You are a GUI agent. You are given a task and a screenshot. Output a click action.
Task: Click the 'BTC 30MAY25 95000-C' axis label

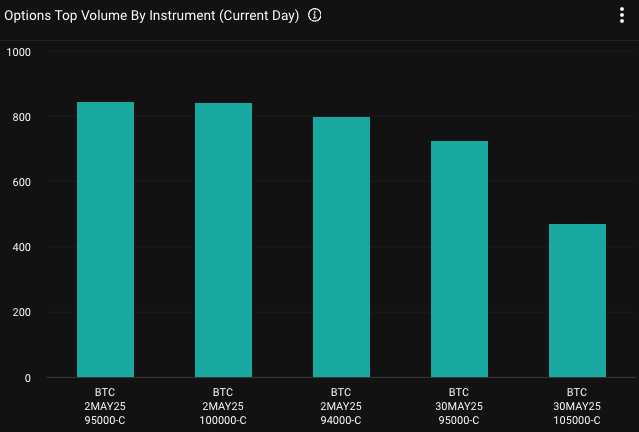[x=459, y=406]
